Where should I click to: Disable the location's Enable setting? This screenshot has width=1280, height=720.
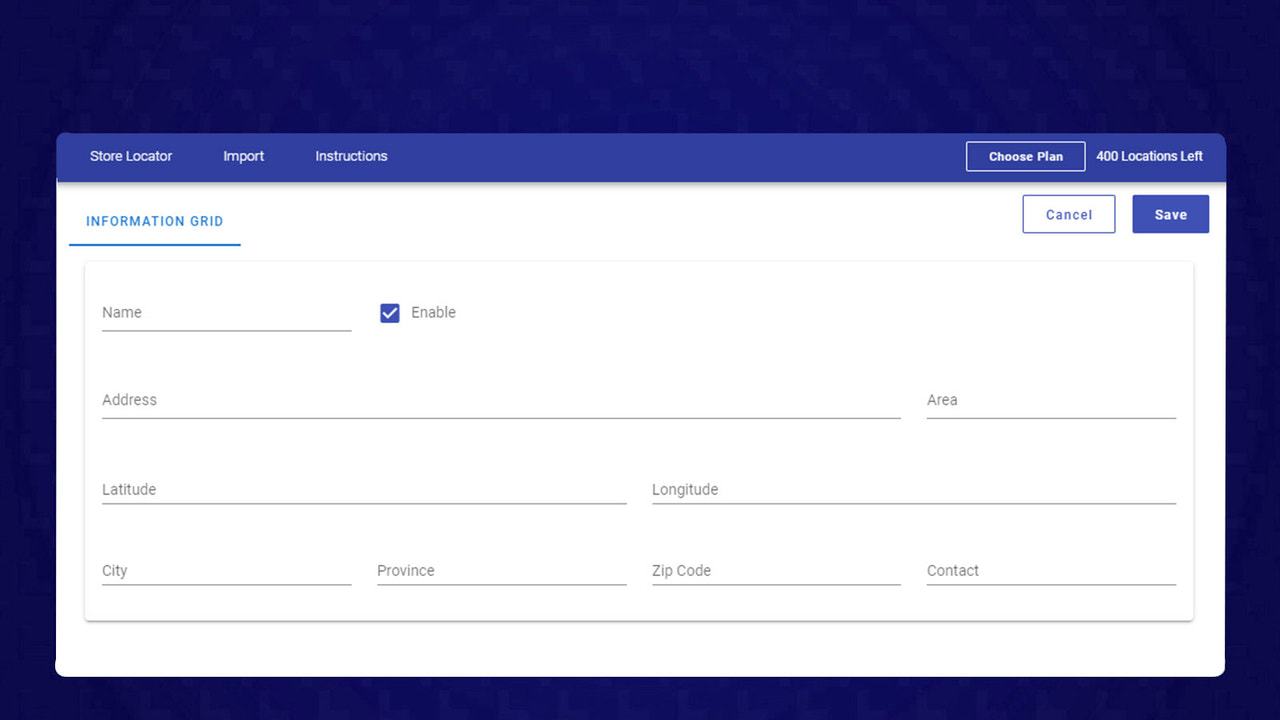389,312
